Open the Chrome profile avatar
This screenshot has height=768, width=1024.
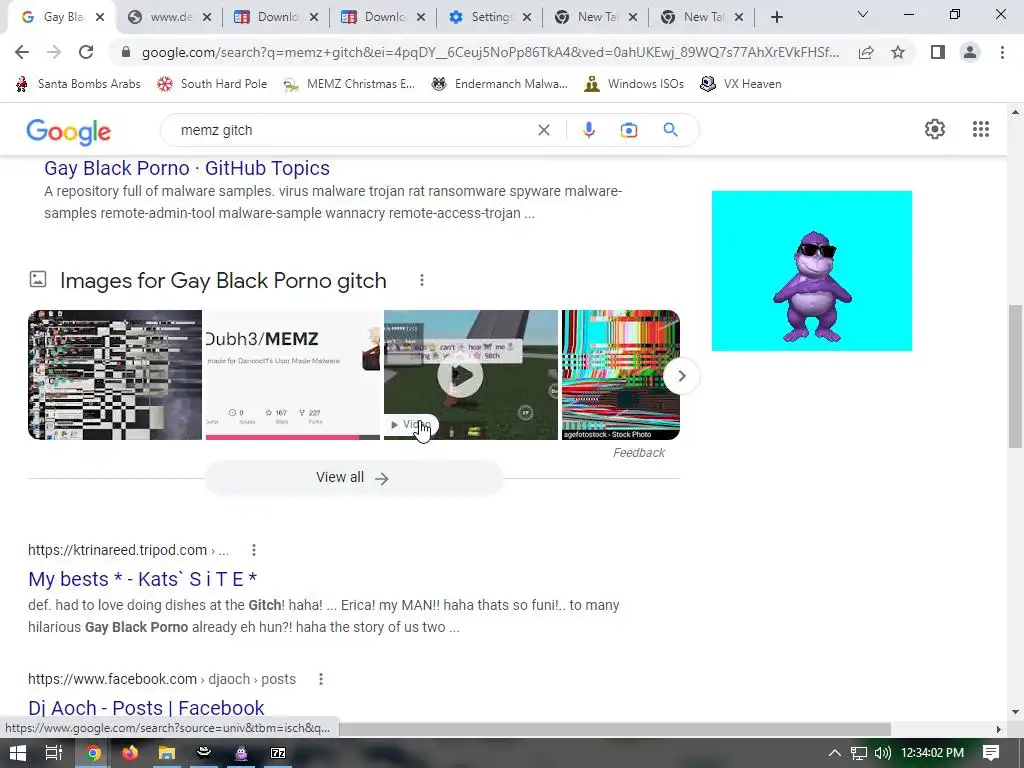click(x=970, y=52)
